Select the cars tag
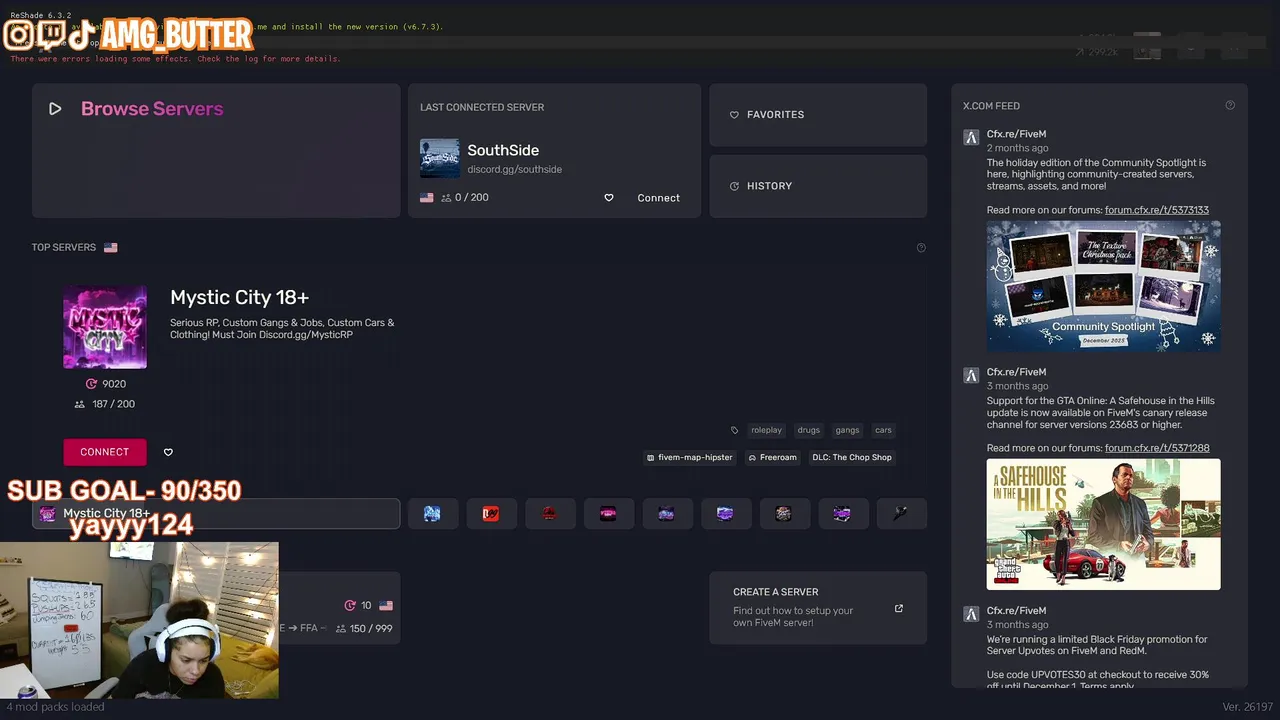Screen dimensions: 1280x720 click(x=884, y=430)
